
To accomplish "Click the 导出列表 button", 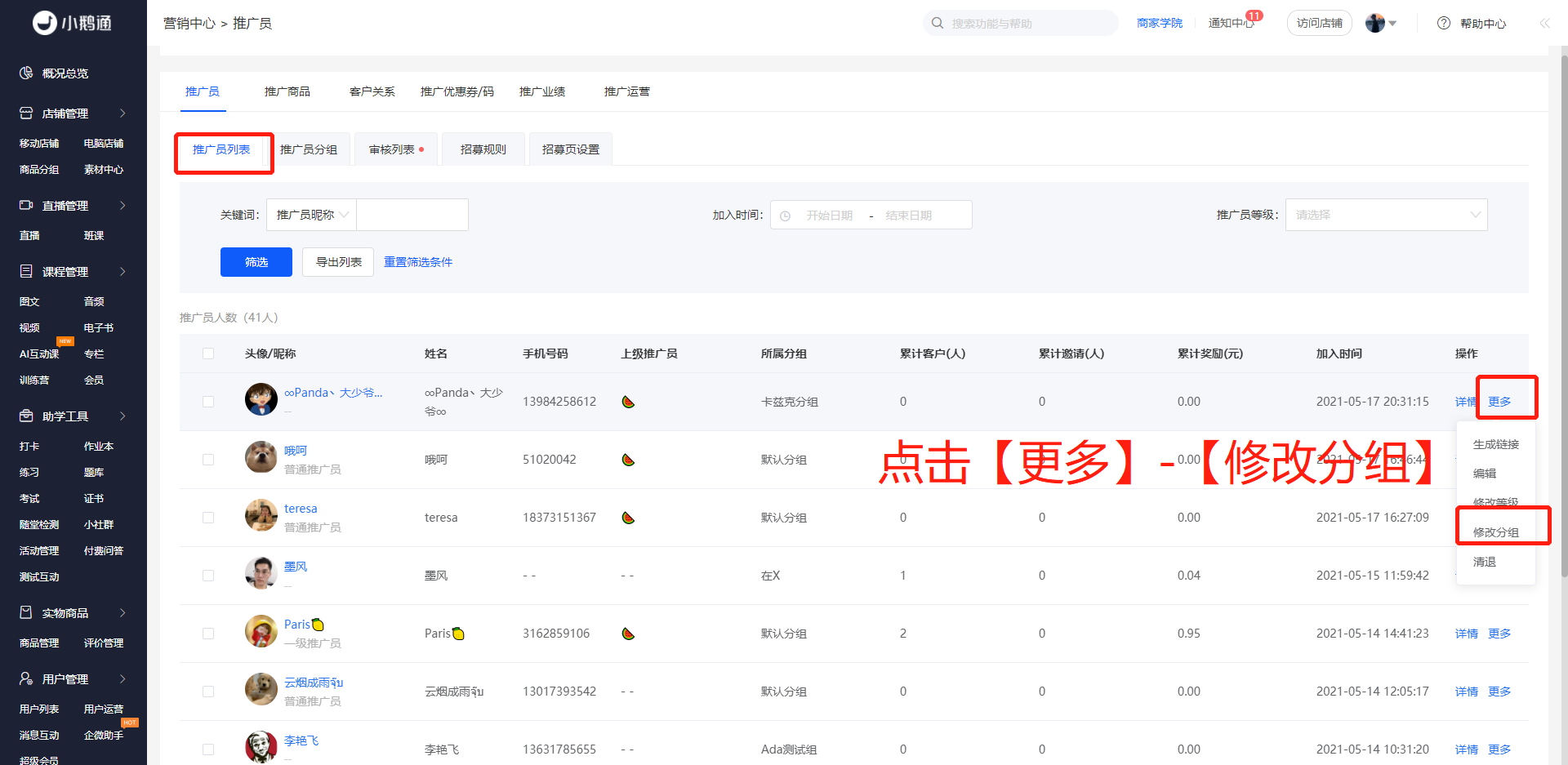I will pyautogui.click(x=338, y=262).
